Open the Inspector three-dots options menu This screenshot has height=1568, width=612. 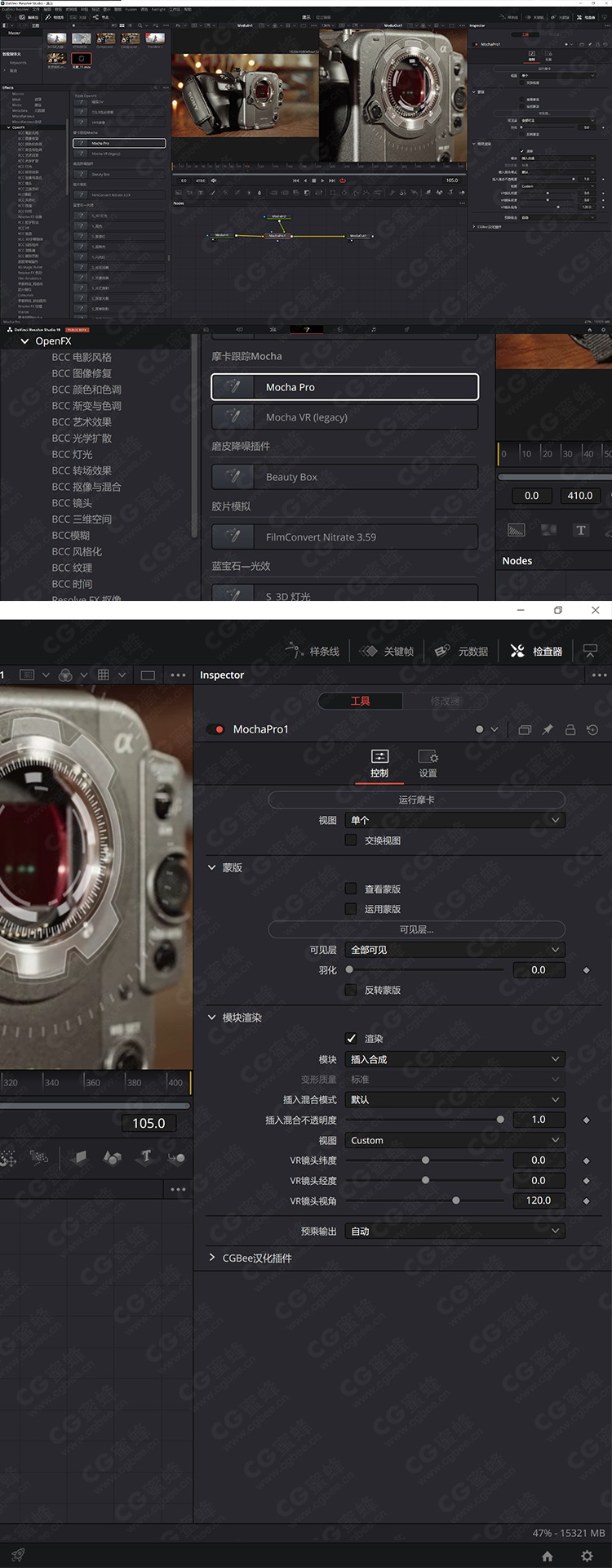click(599, 675)
